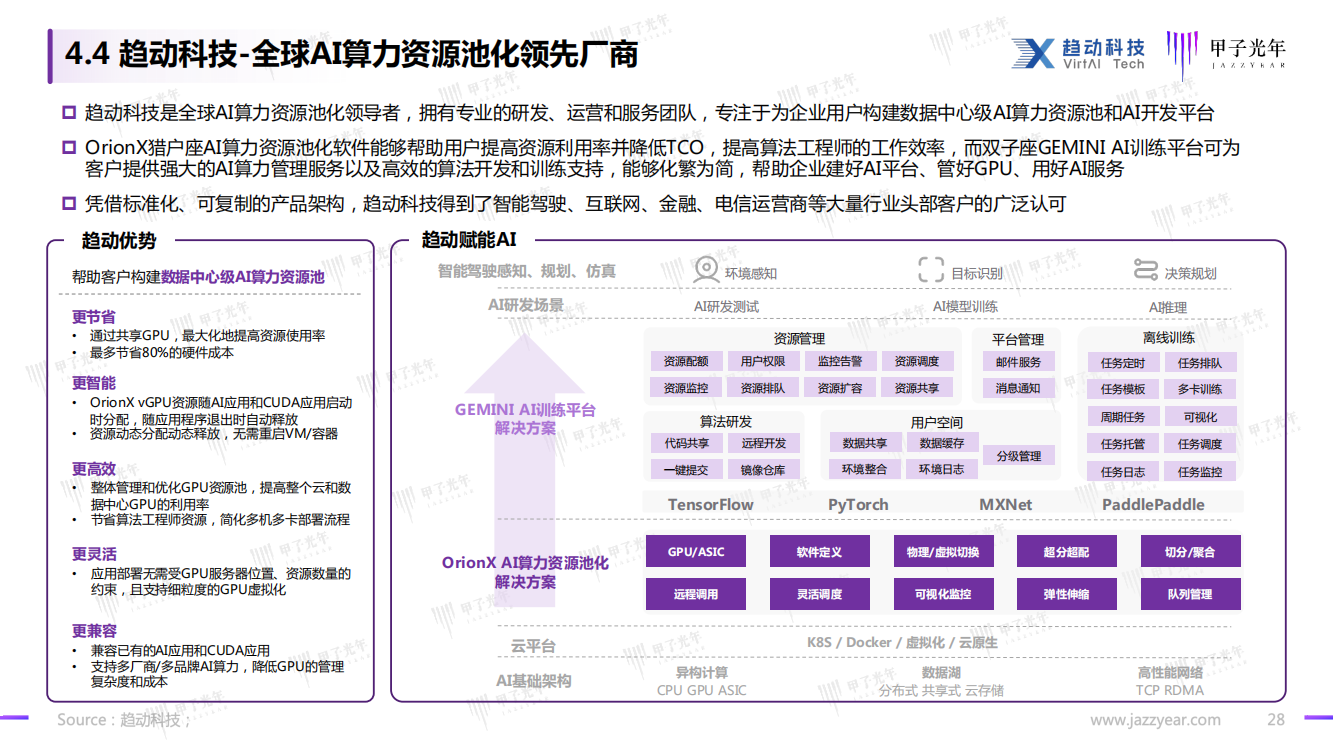
Task: Click the 代码共享 box
Action: [x=686, y=443]
